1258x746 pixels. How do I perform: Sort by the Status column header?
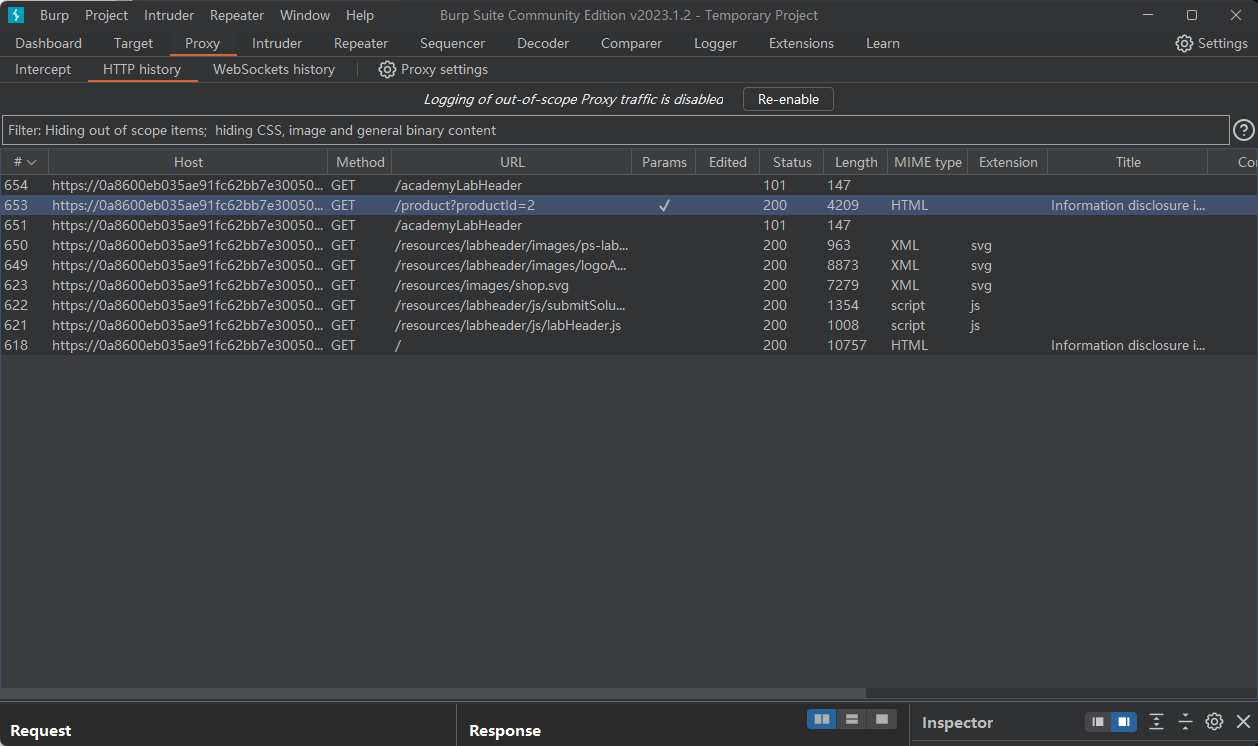pos(792,162)
